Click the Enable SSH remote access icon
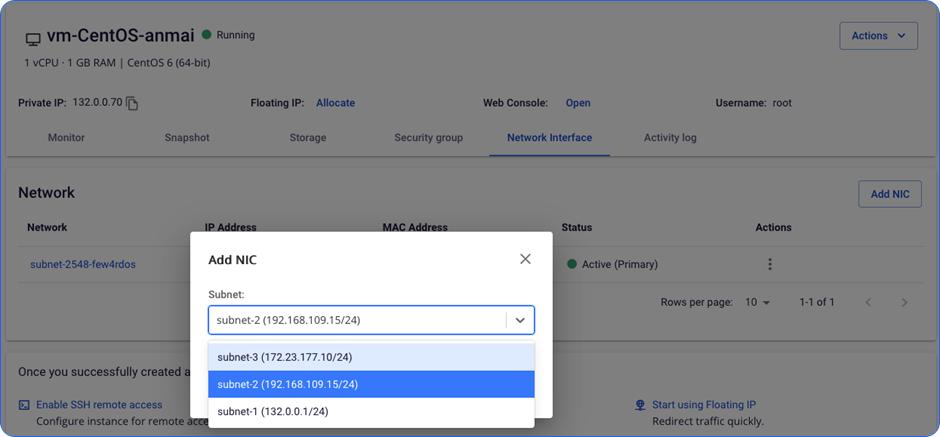Screen dimensions: 940x437 pos(24,405)
